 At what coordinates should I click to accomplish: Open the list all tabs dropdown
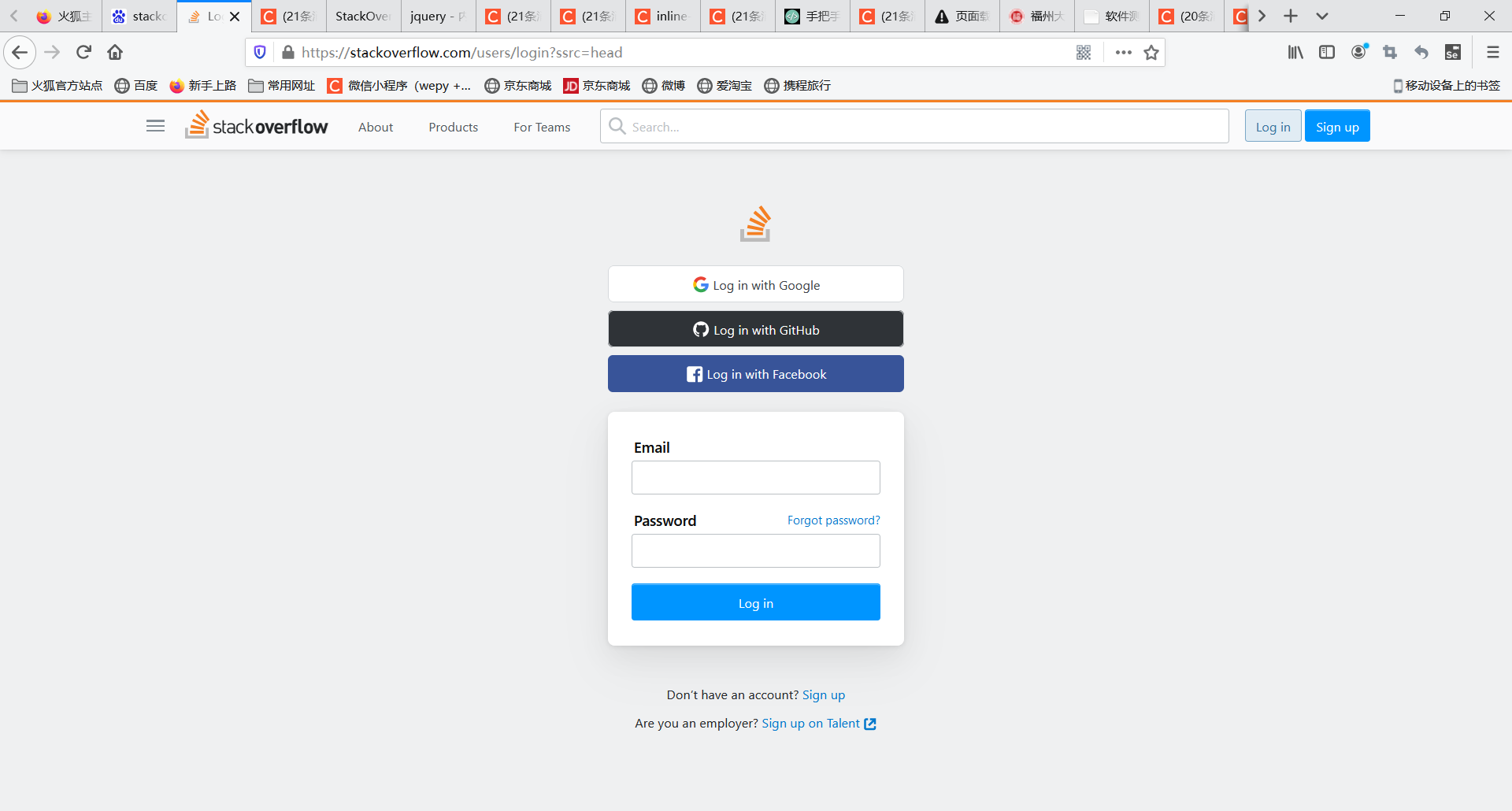click(x=1322, y=16)
